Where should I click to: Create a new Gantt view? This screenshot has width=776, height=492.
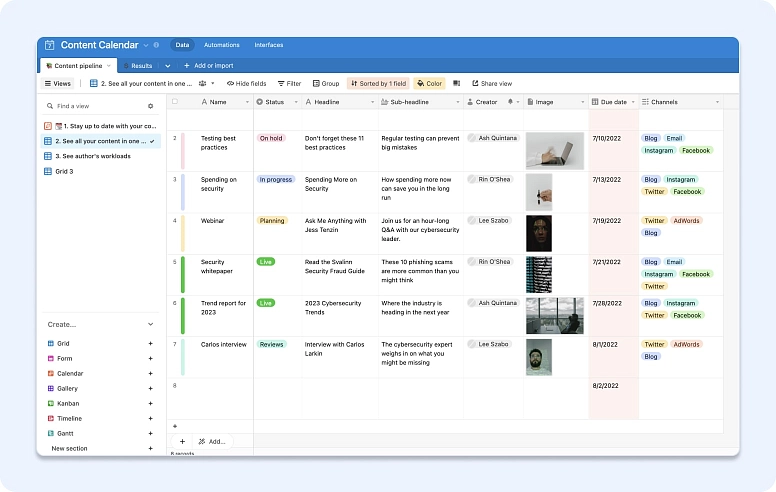click(150, 434)
